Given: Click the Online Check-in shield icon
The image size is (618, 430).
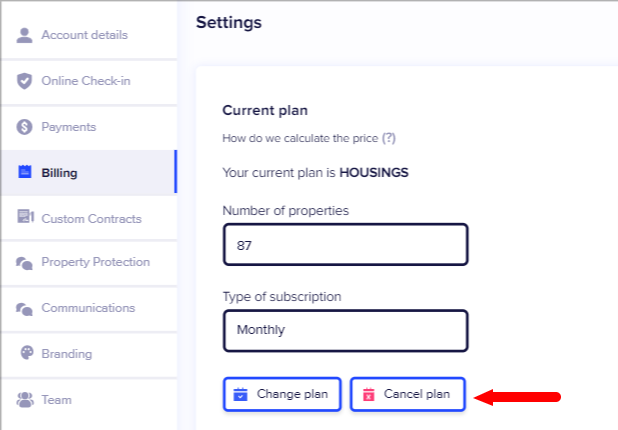Looking at the screenshot, I should click(x=25, y=81).
